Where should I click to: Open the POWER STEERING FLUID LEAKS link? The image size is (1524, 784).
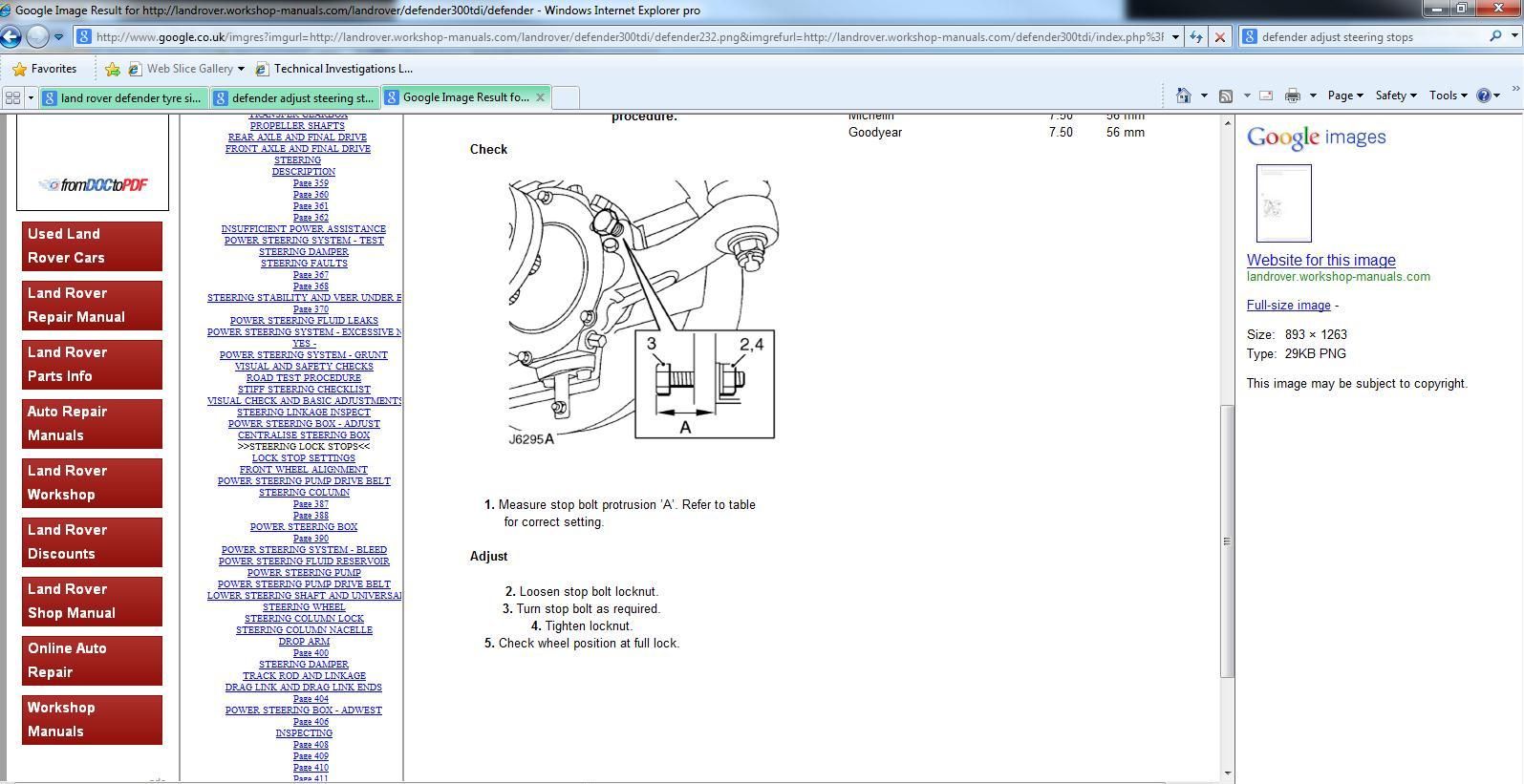[304, 321]
